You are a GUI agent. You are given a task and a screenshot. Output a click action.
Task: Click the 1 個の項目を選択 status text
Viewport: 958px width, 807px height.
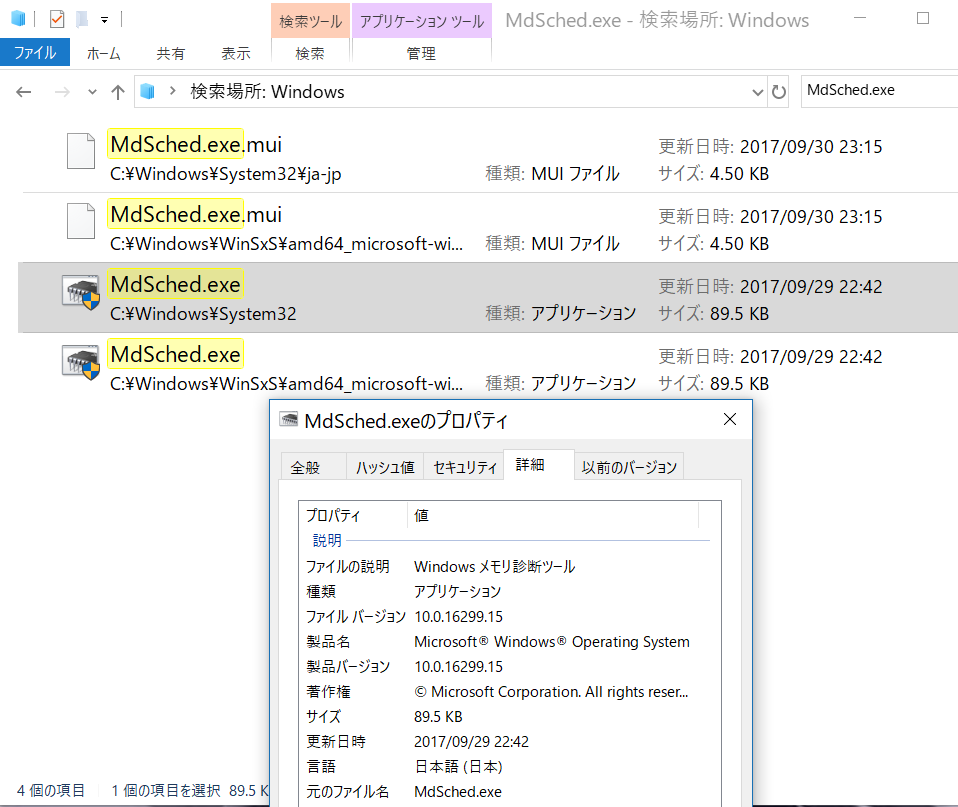166,791
